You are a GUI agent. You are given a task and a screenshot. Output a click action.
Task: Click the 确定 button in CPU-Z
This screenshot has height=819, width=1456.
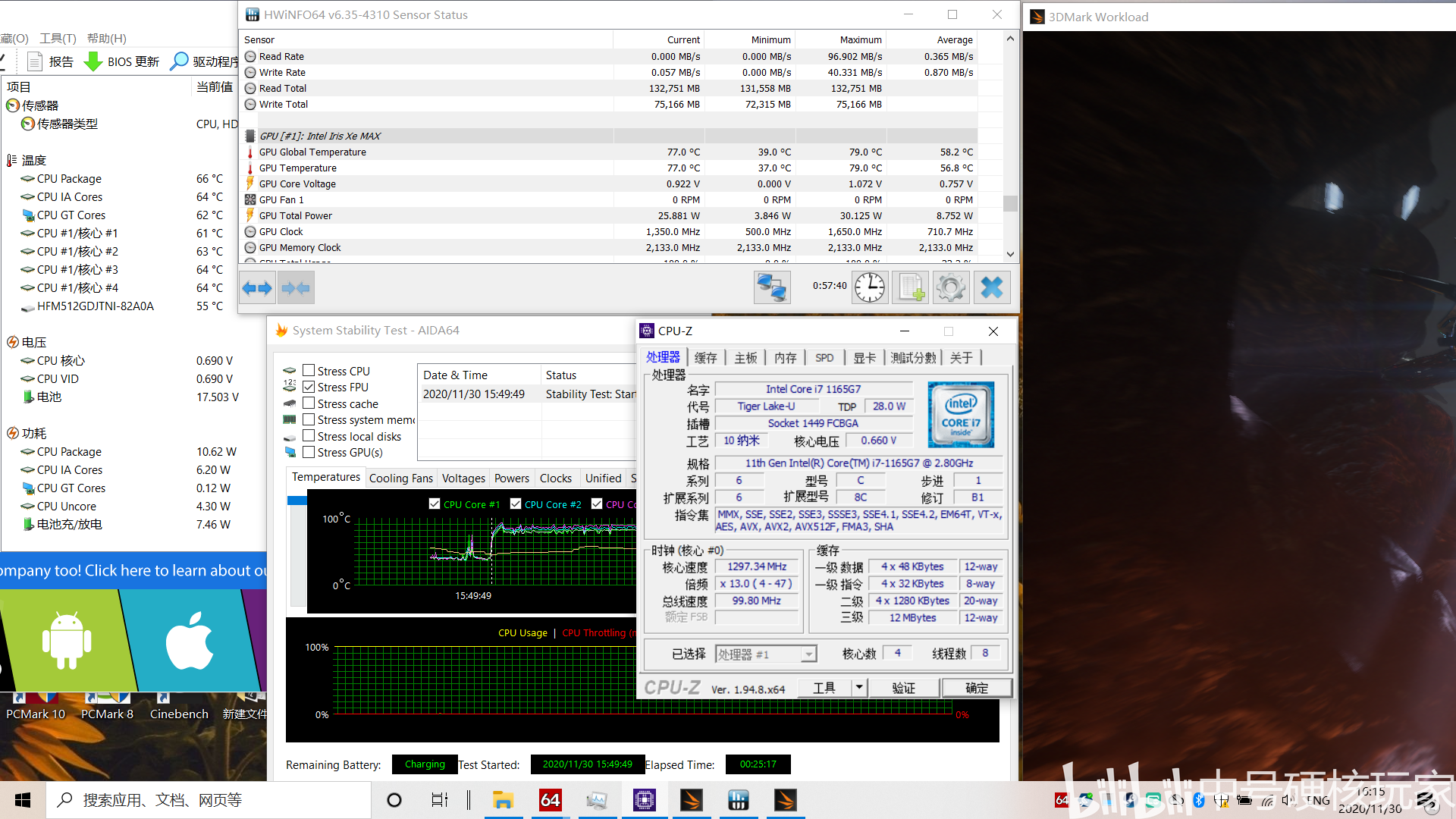(x=977, y=688)
